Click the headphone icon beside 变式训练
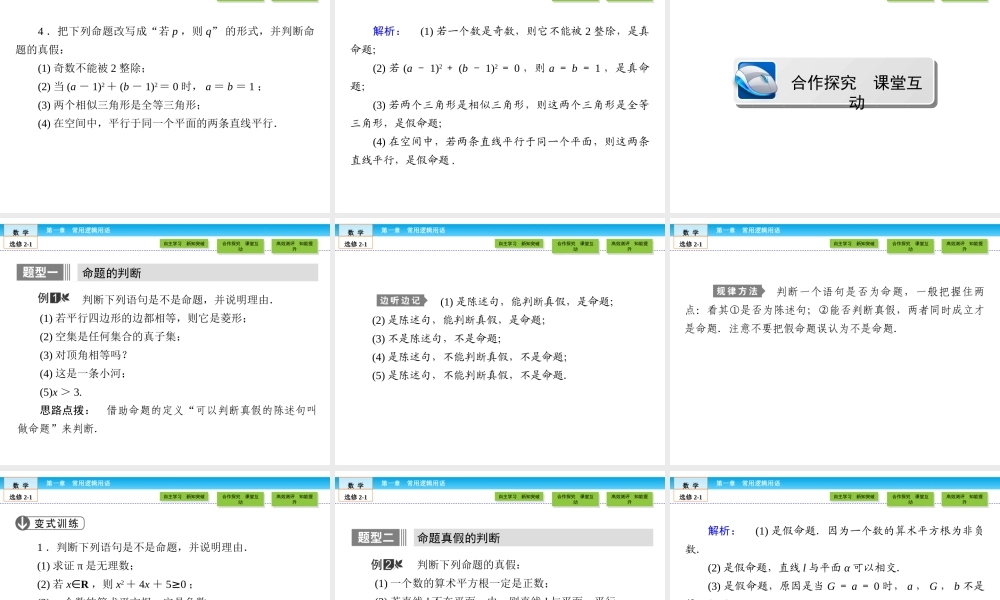Screen dimensions: 1000x600 (23, 523)
